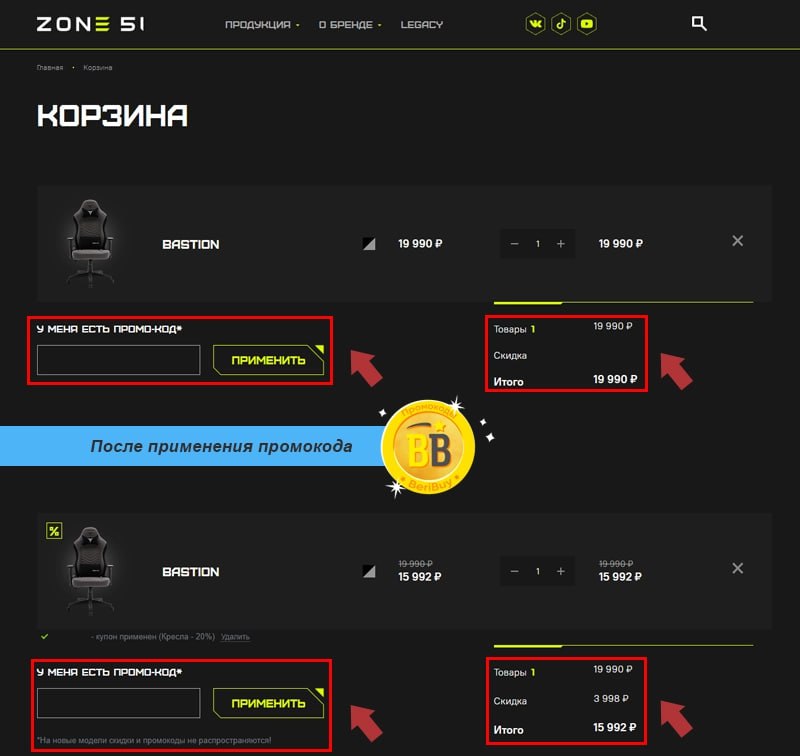Expand the Продукция menu dropdown
Image resolution: width=800 pixels, height=756 pixels.
coord(262,24)
